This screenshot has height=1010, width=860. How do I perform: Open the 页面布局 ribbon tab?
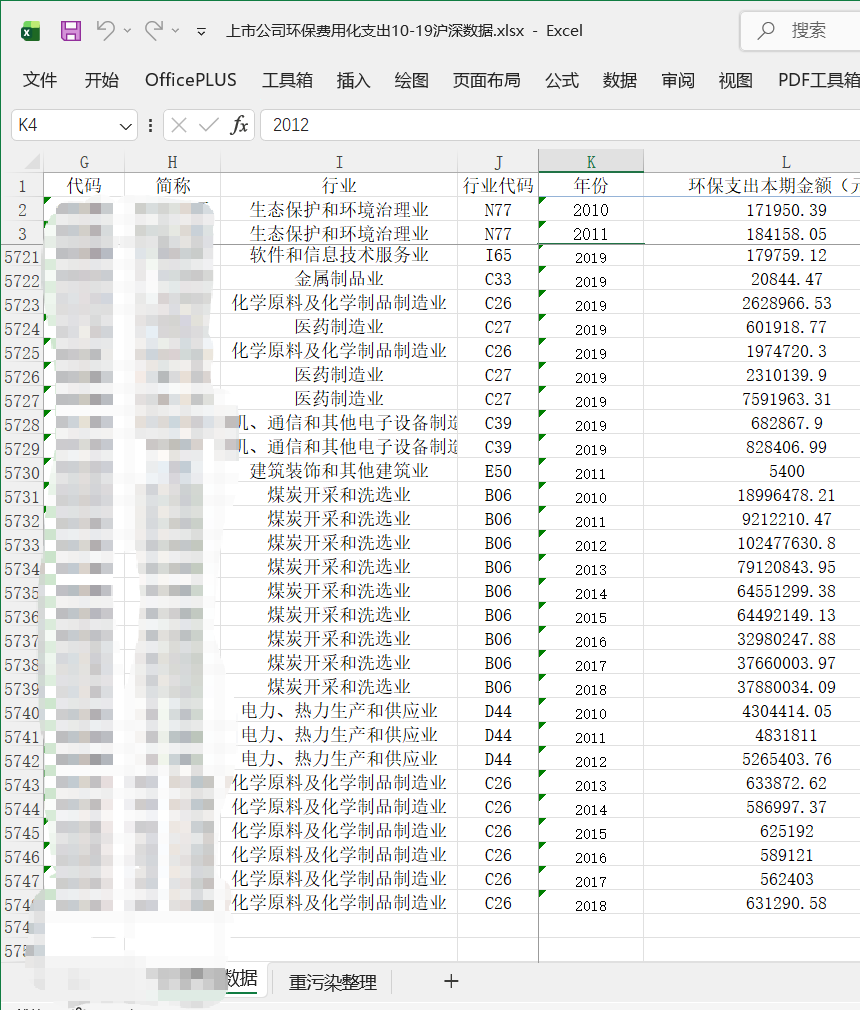click(486, 80)
